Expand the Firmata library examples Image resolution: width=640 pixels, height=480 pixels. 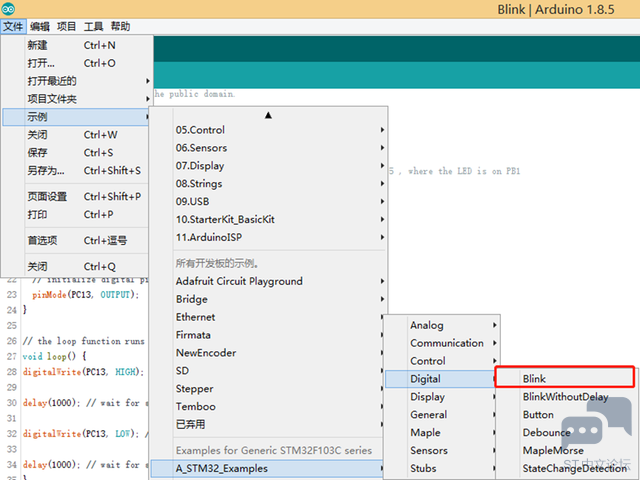click(x=267, y=336)
